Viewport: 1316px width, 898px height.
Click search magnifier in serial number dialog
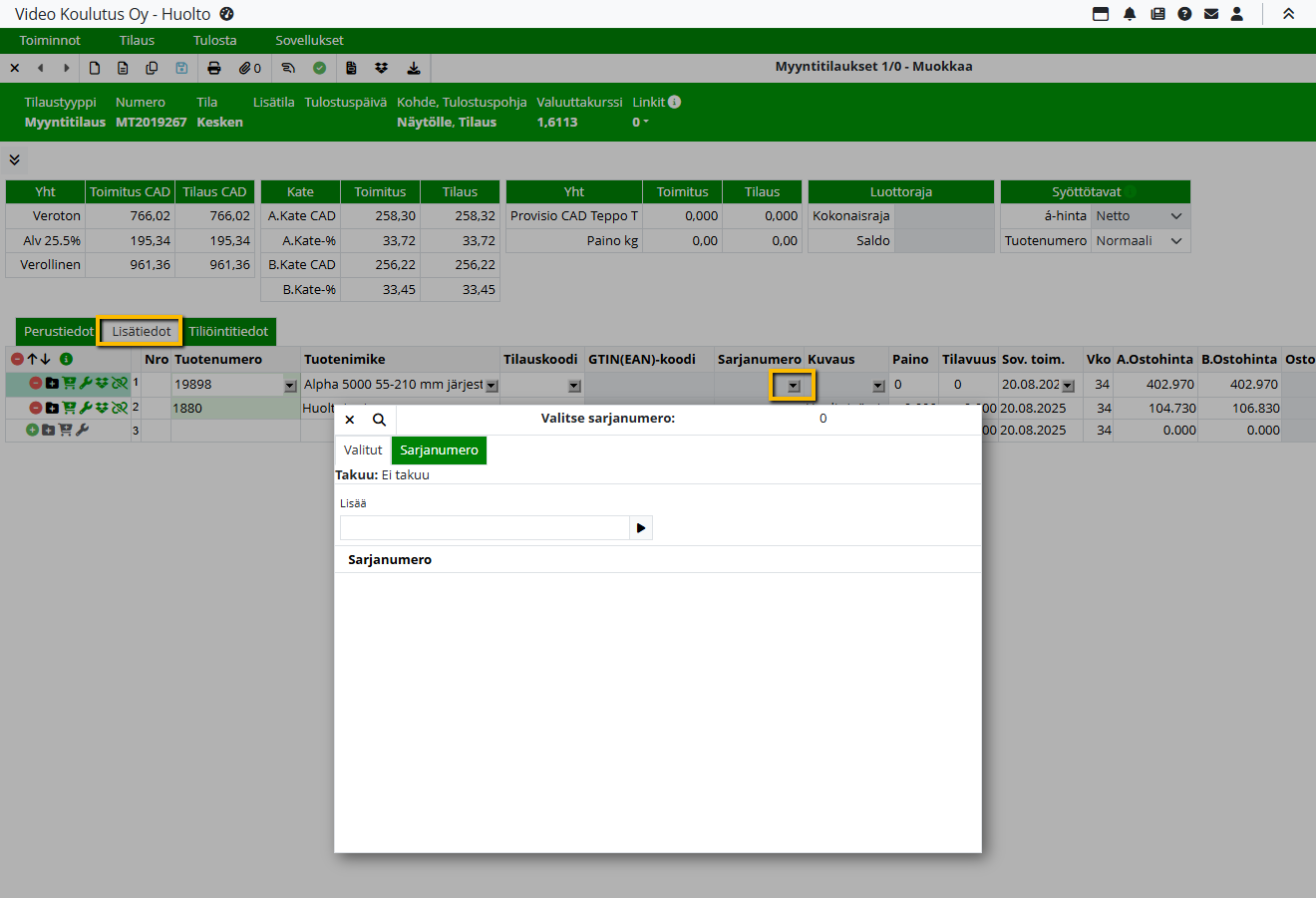point(379,420)
